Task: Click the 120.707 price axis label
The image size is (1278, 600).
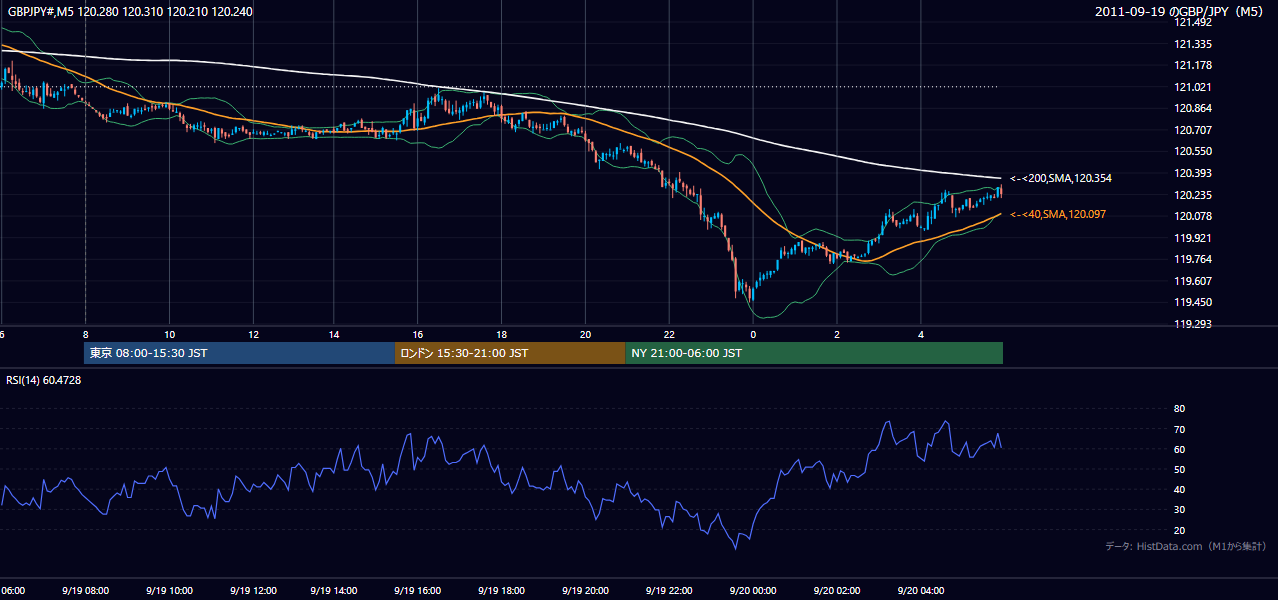Action: (x=1193, y=130)
